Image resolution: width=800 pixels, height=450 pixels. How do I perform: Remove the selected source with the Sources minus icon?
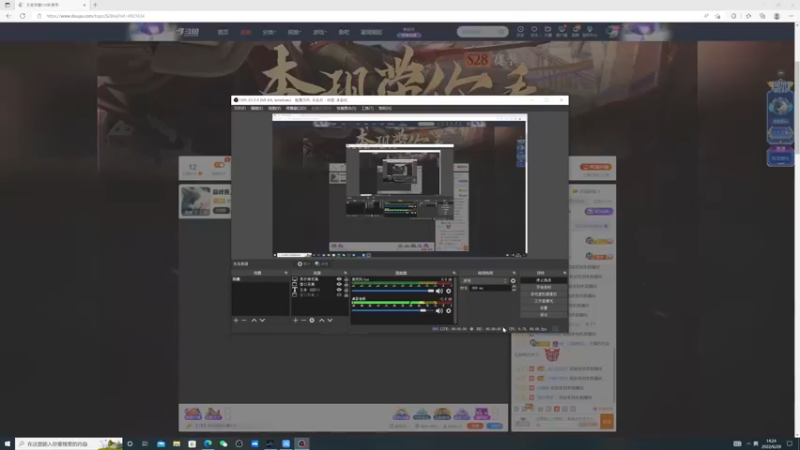tap(304, 320)
